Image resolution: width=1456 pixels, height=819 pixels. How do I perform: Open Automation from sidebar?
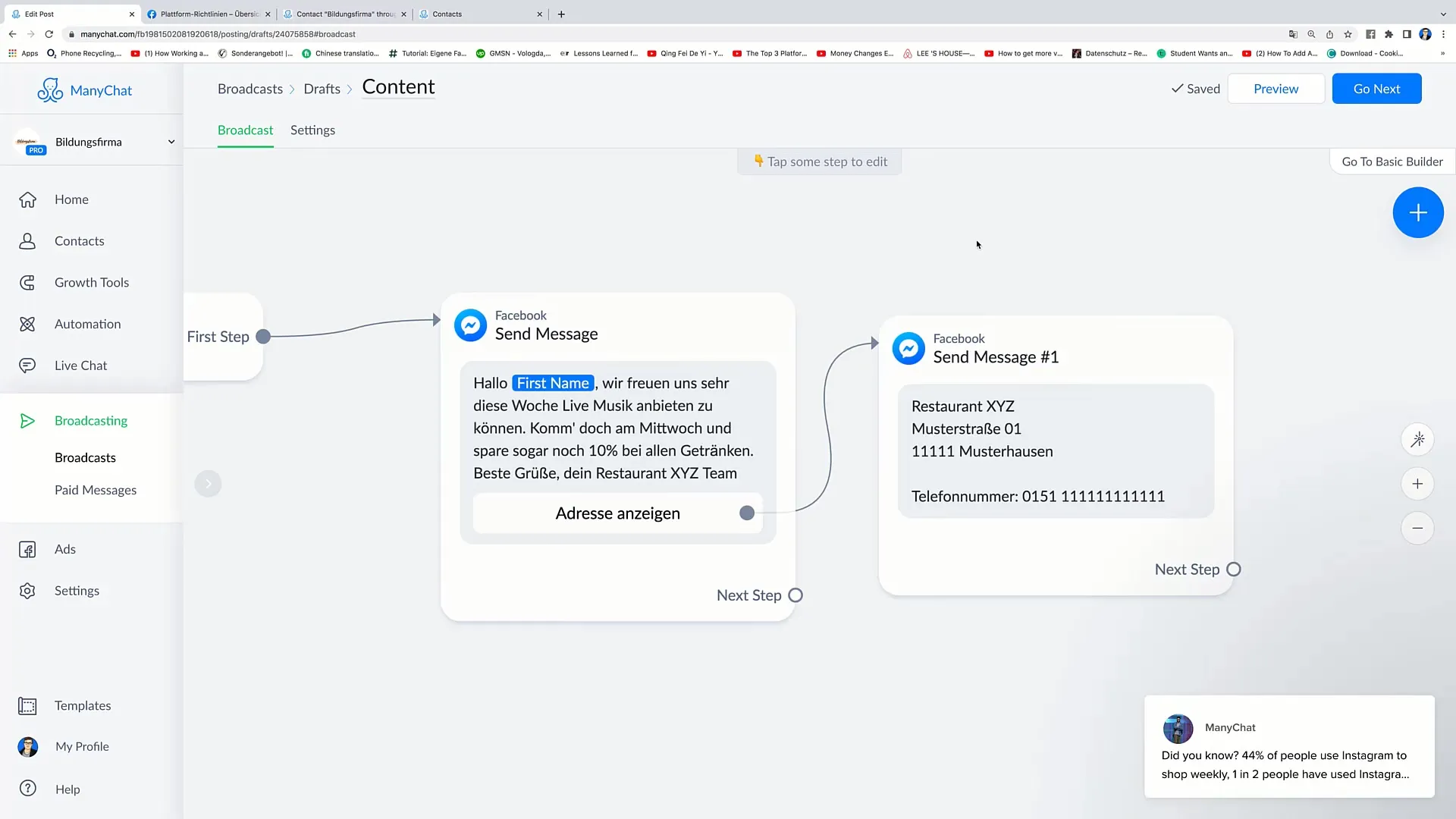(x=88, y=323)
